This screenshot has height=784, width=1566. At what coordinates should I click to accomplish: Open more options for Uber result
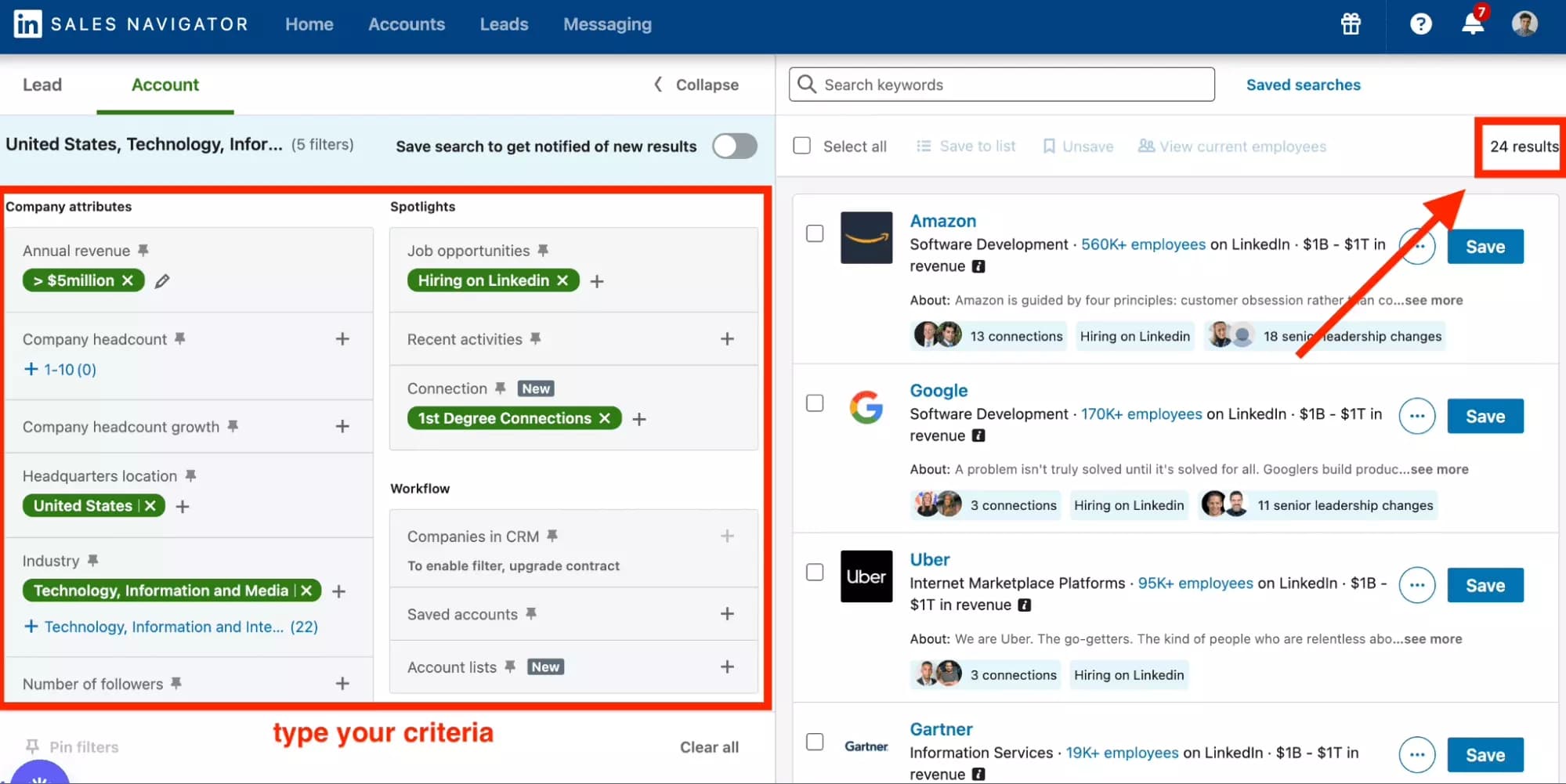tap(1416, 585)
